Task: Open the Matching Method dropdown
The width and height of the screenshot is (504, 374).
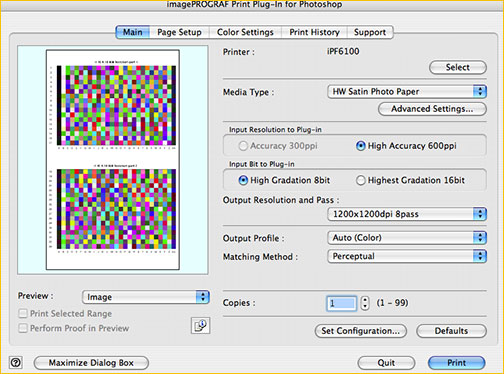Action: click(x=407, y=256)
